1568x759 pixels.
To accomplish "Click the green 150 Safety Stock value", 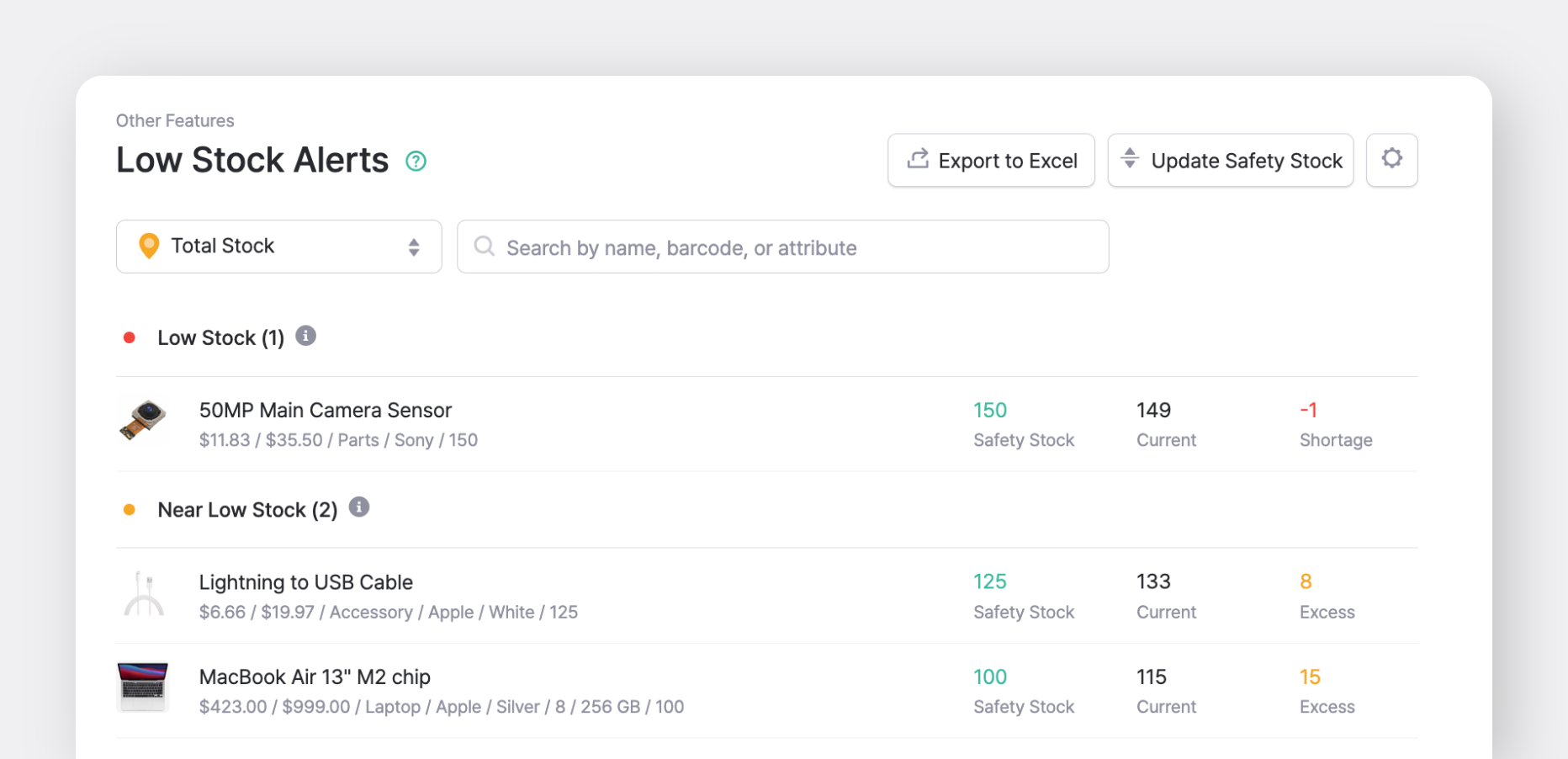I will (x=990, y=410).
